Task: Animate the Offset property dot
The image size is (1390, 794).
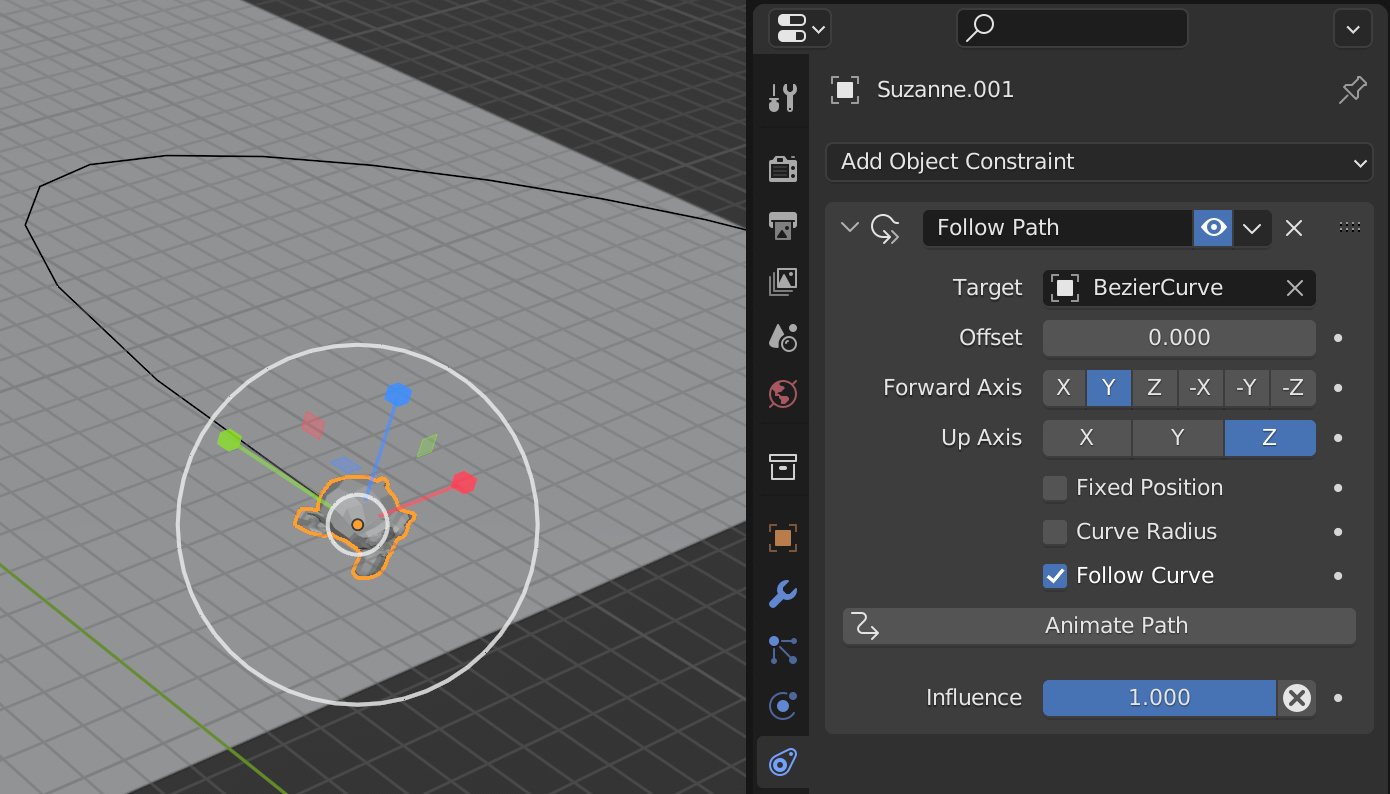Action: tap(1338, 338)
